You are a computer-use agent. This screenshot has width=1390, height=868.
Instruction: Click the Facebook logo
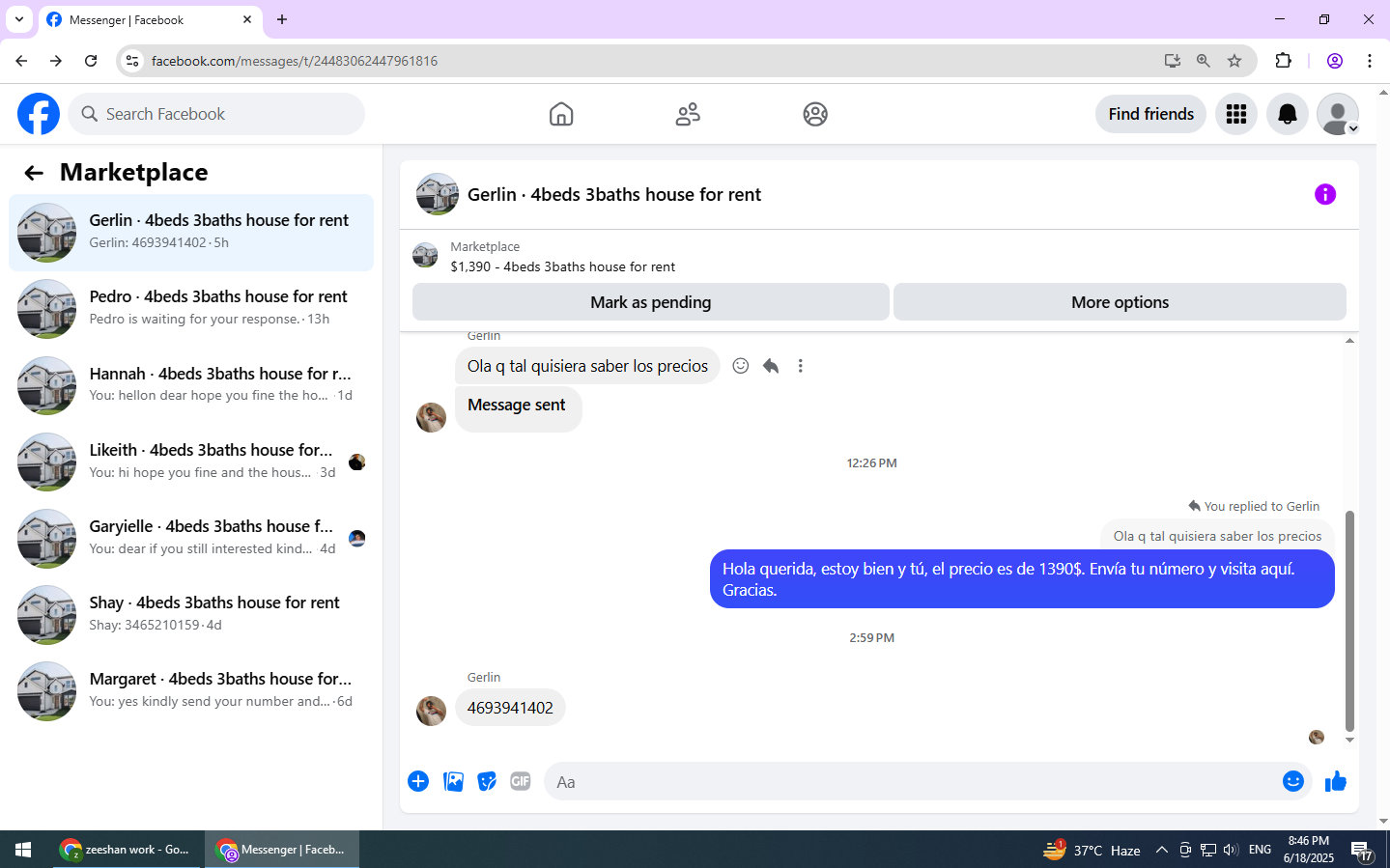coord(39,114)
